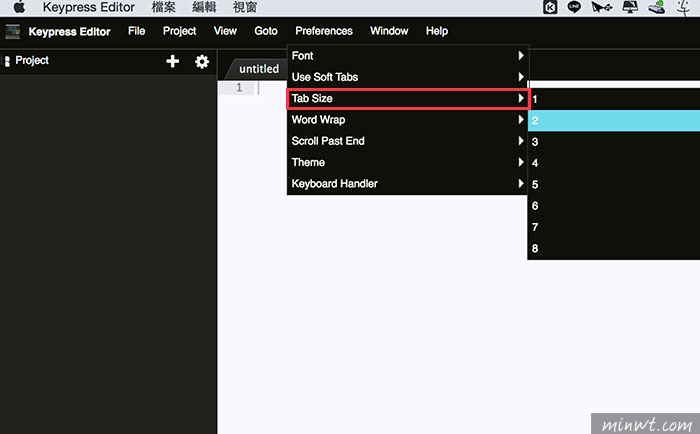This screenshot has width=700, height=434.
Task: Open the View menu
Action: click(x=225, y=31)
